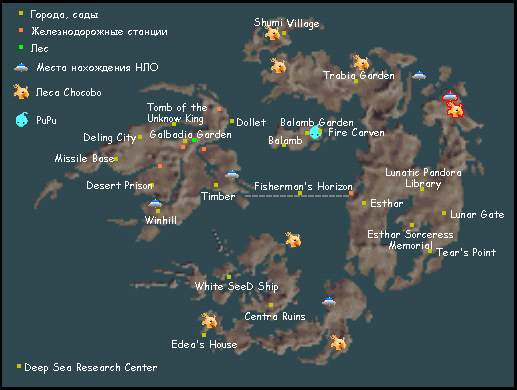Viewport: 517px width, 390px height.
Task: Click the Dollet town label
Action: pos(251,122)
